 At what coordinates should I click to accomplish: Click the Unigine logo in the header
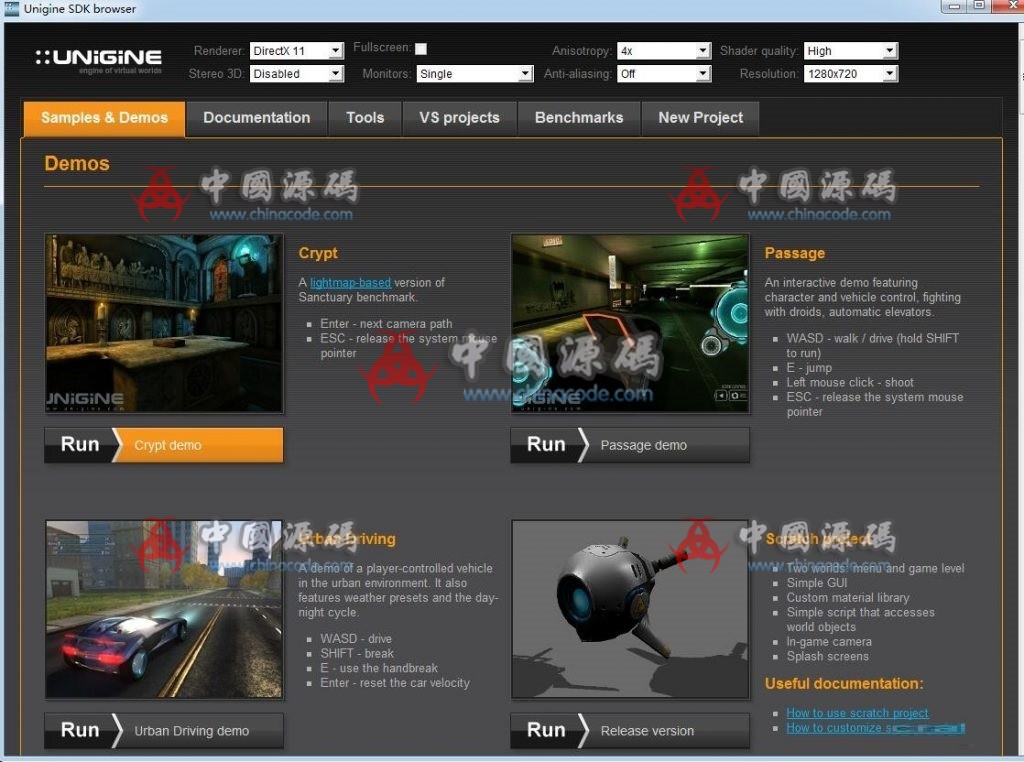[99, 61]
